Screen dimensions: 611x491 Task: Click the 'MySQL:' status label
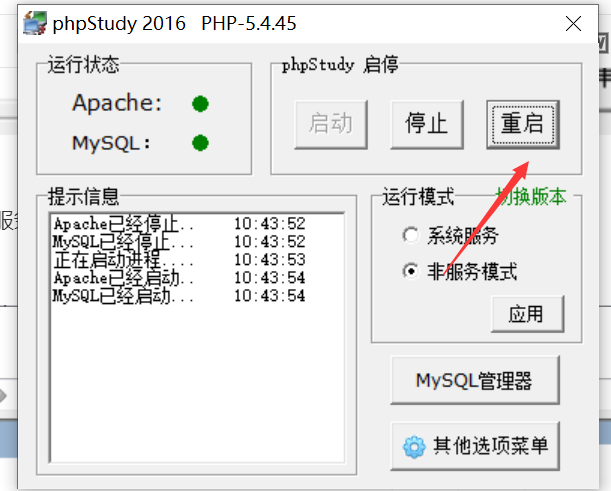[x=111, y=143]
